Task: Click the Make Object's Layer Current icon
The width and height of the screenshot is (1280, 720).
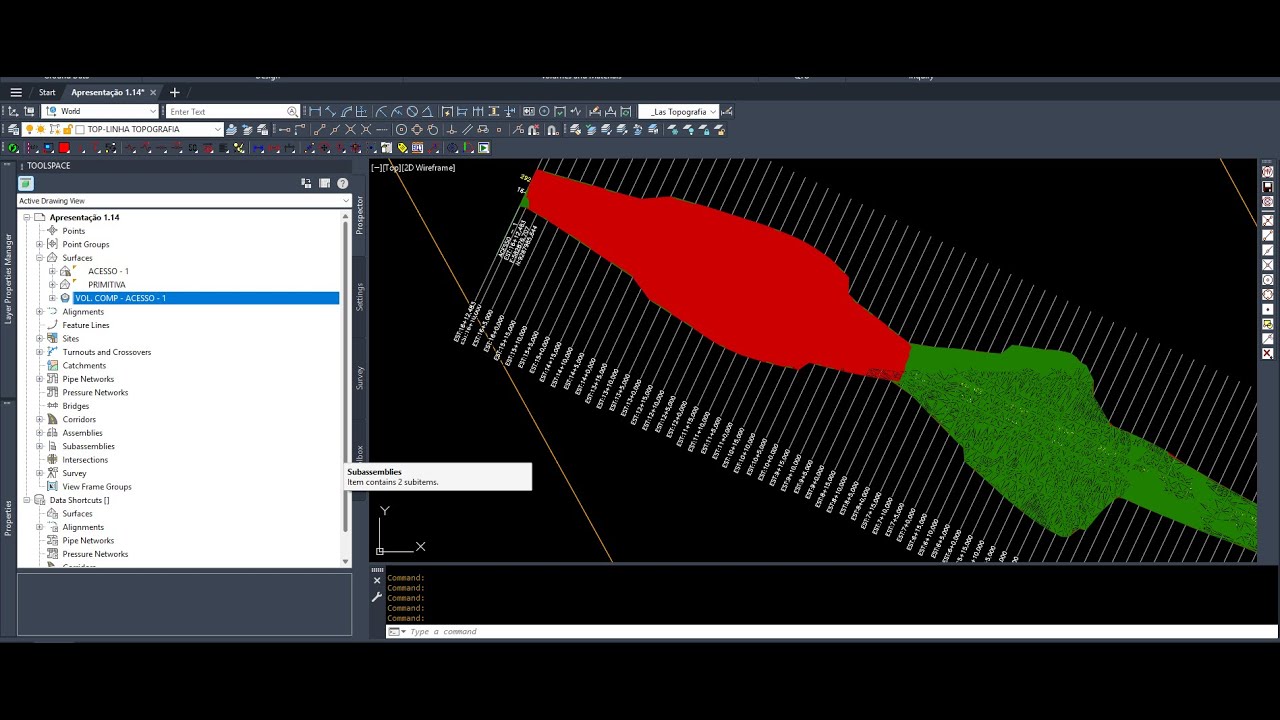Action: [230, 129]
